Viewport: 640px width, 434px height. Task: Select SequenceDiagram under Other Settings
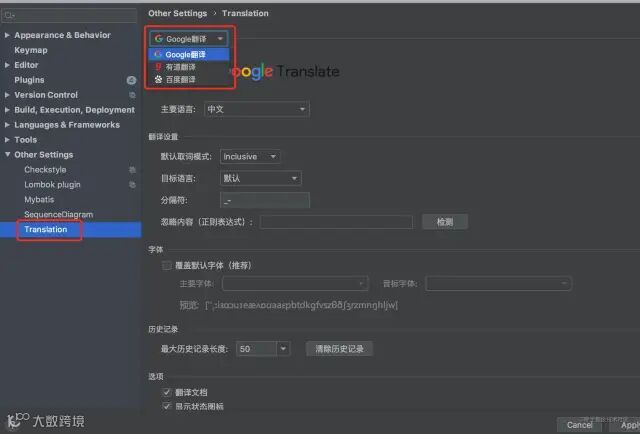click(x=58, y=214)
